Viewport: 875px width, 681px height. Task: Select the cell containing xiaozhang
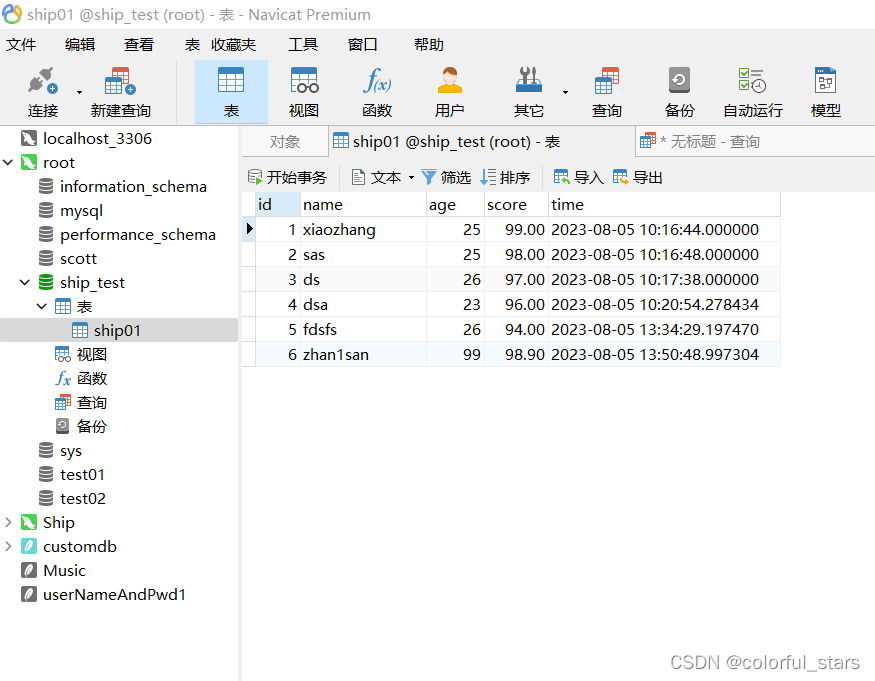(363, 229)
